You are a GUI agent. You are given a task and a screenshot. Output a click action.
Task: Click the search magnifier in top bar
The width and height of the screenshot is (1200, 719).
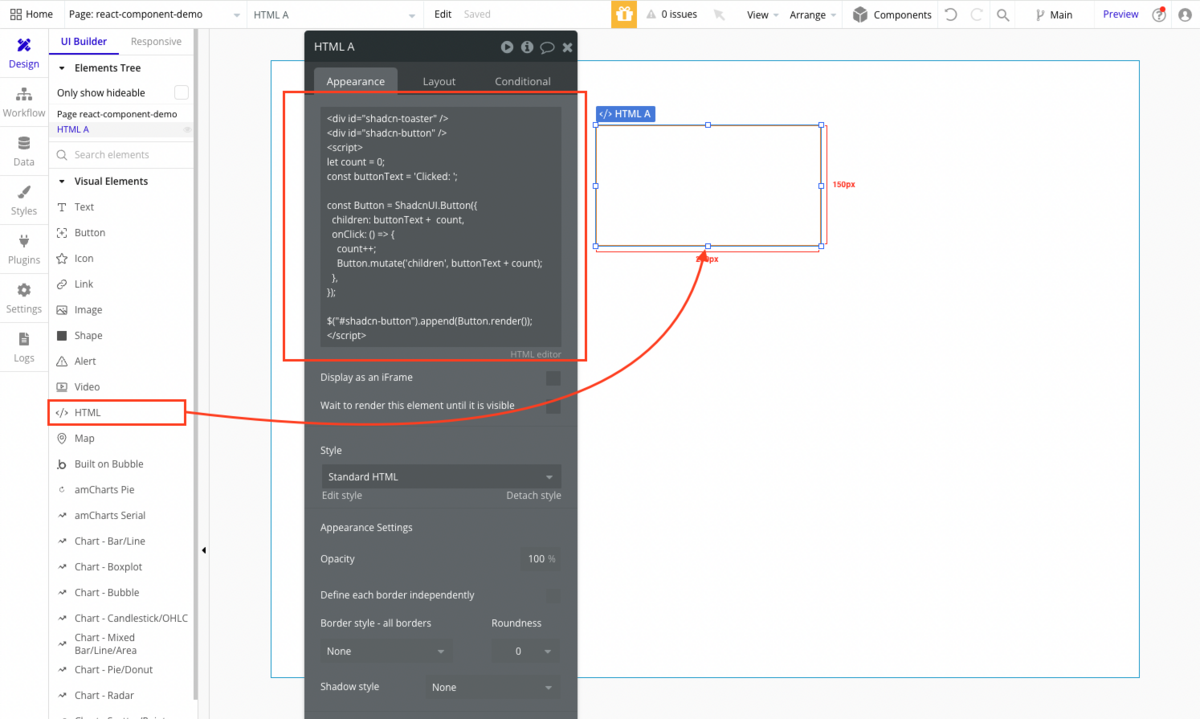(1003, 14)
